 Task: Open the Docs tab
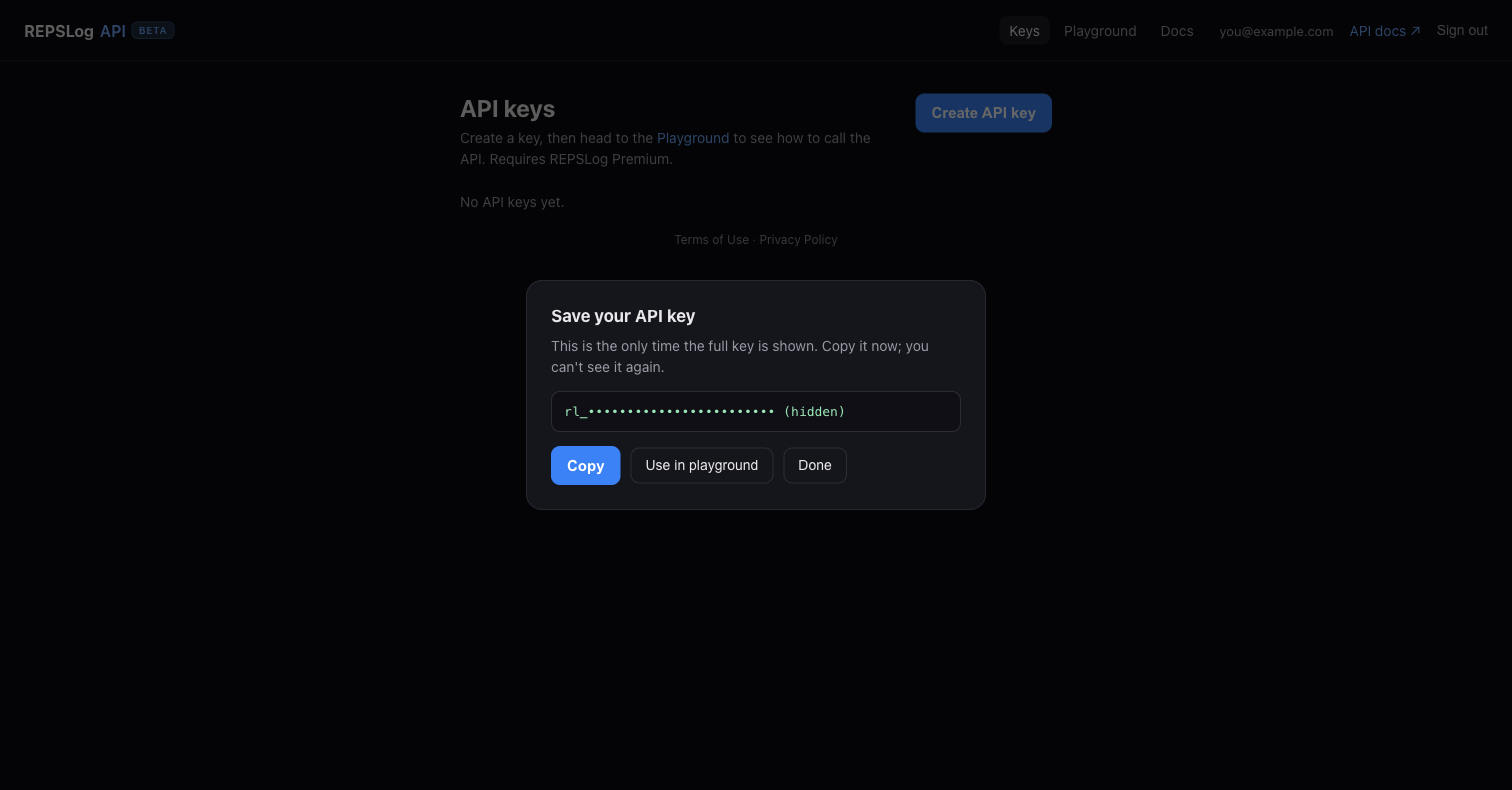click(x=1177, y=31)
